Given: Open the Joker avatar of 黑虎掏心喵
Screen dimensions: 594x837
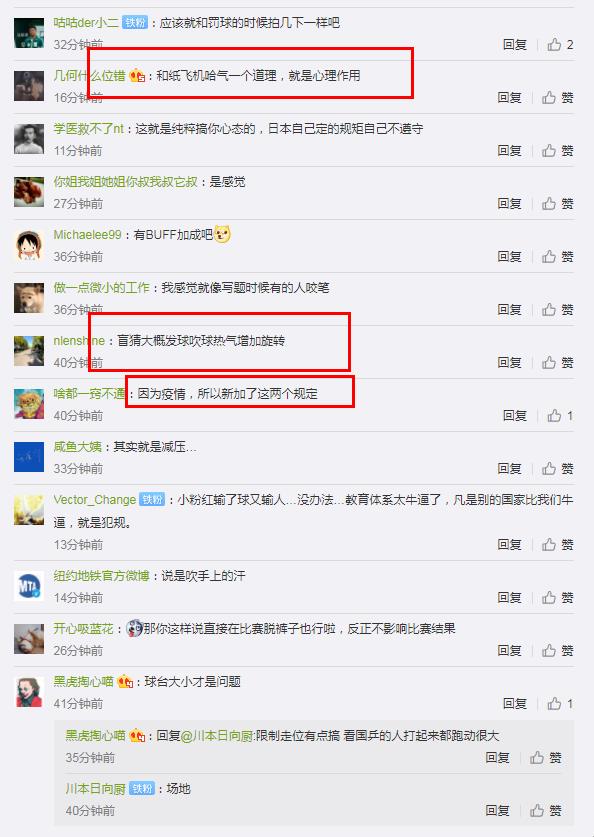Looking at the screenshot, I should coord(29,692).
